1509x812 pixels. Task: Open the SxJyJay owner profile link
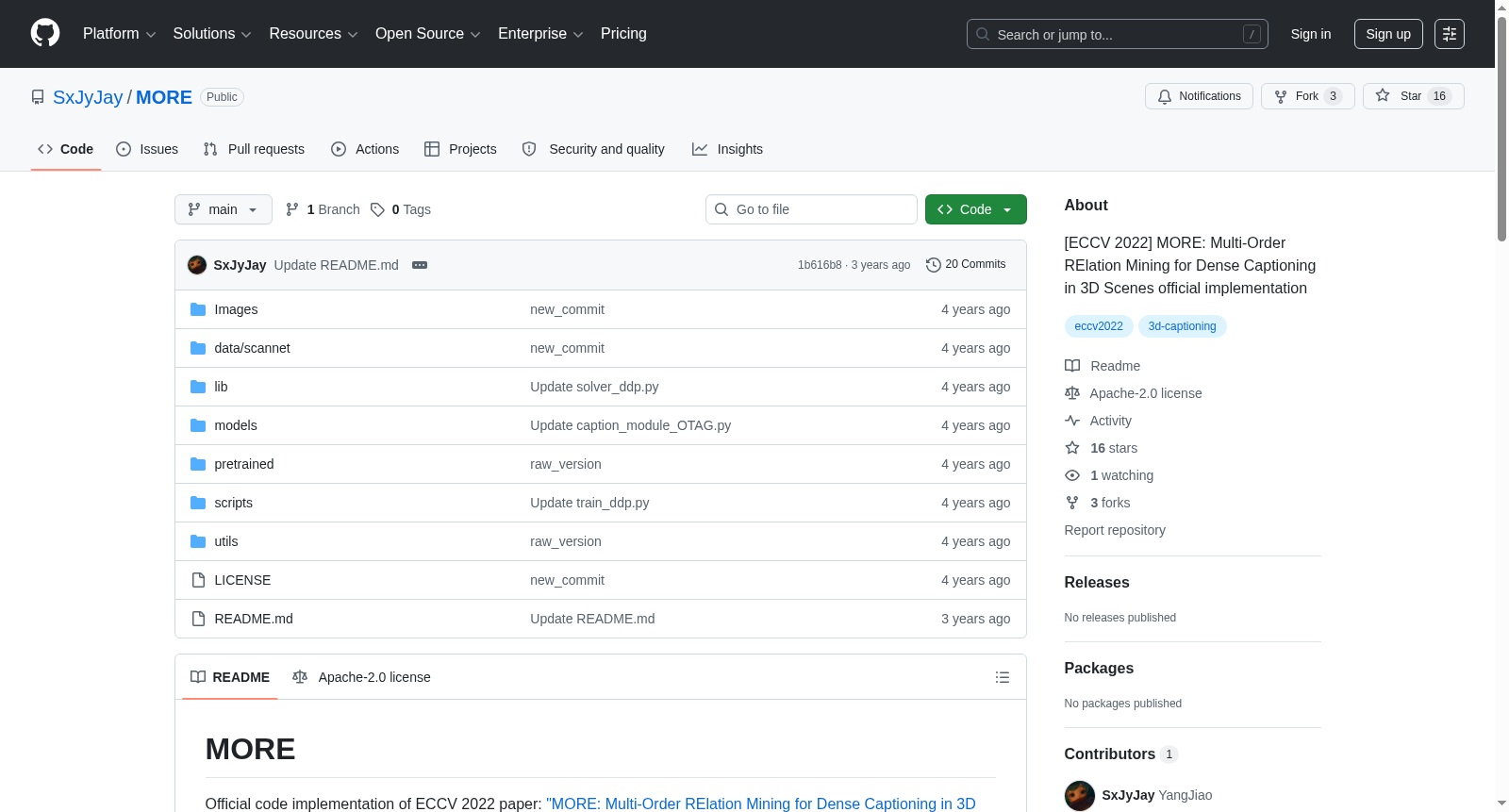(88, 97)
